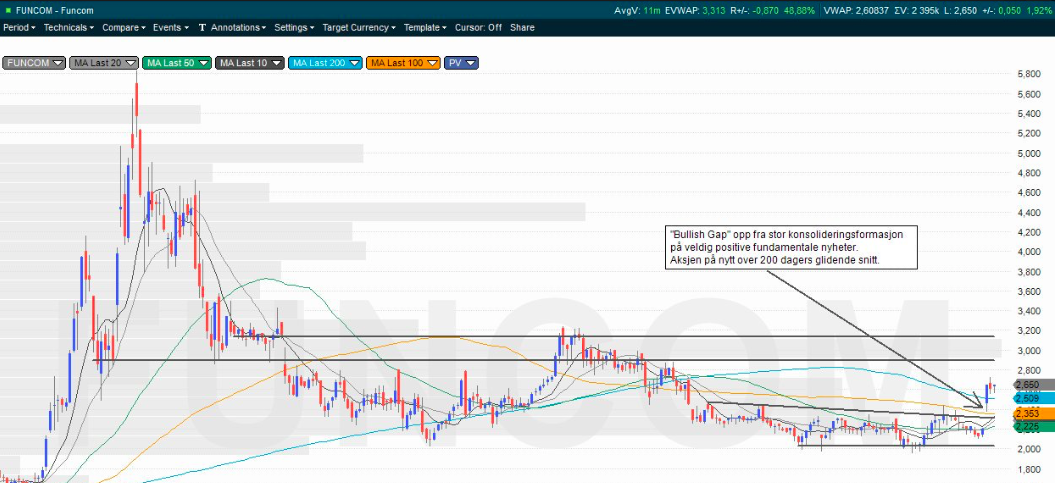The image size is (1055, 483).
Task: Open the FUNCOM series dropdown chip
Action: (x=34, y=63)
